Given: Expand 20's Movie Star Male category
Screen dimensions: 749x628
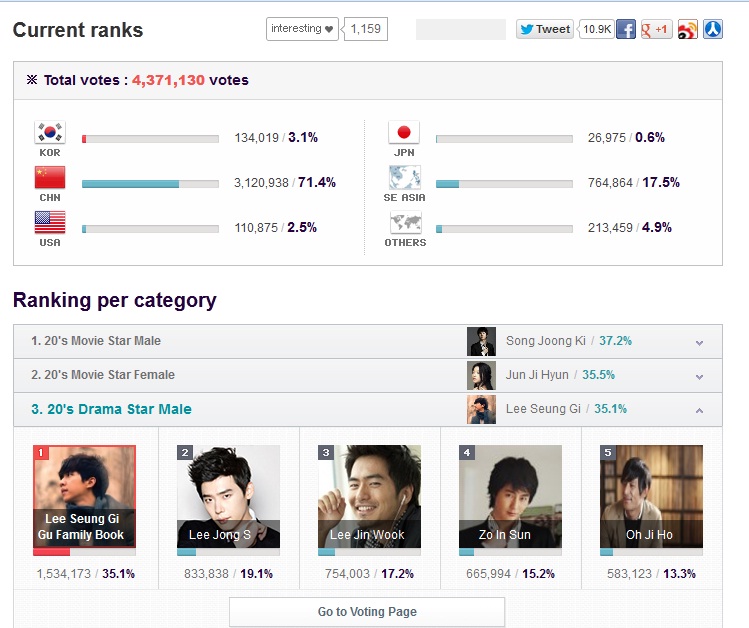Looking at the screenshot, I should (x=368, y=341).
